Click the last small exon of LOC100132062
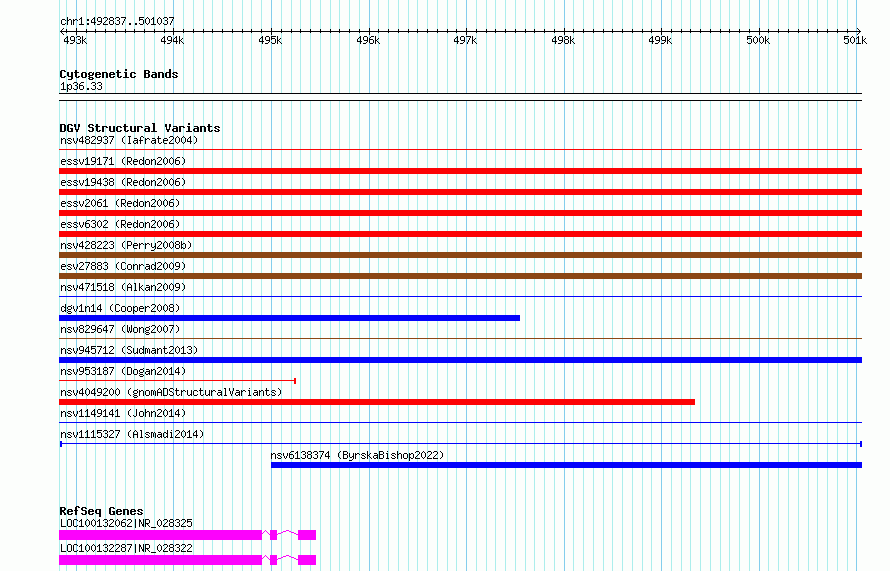Screen dimensions: 890x571 307,535
